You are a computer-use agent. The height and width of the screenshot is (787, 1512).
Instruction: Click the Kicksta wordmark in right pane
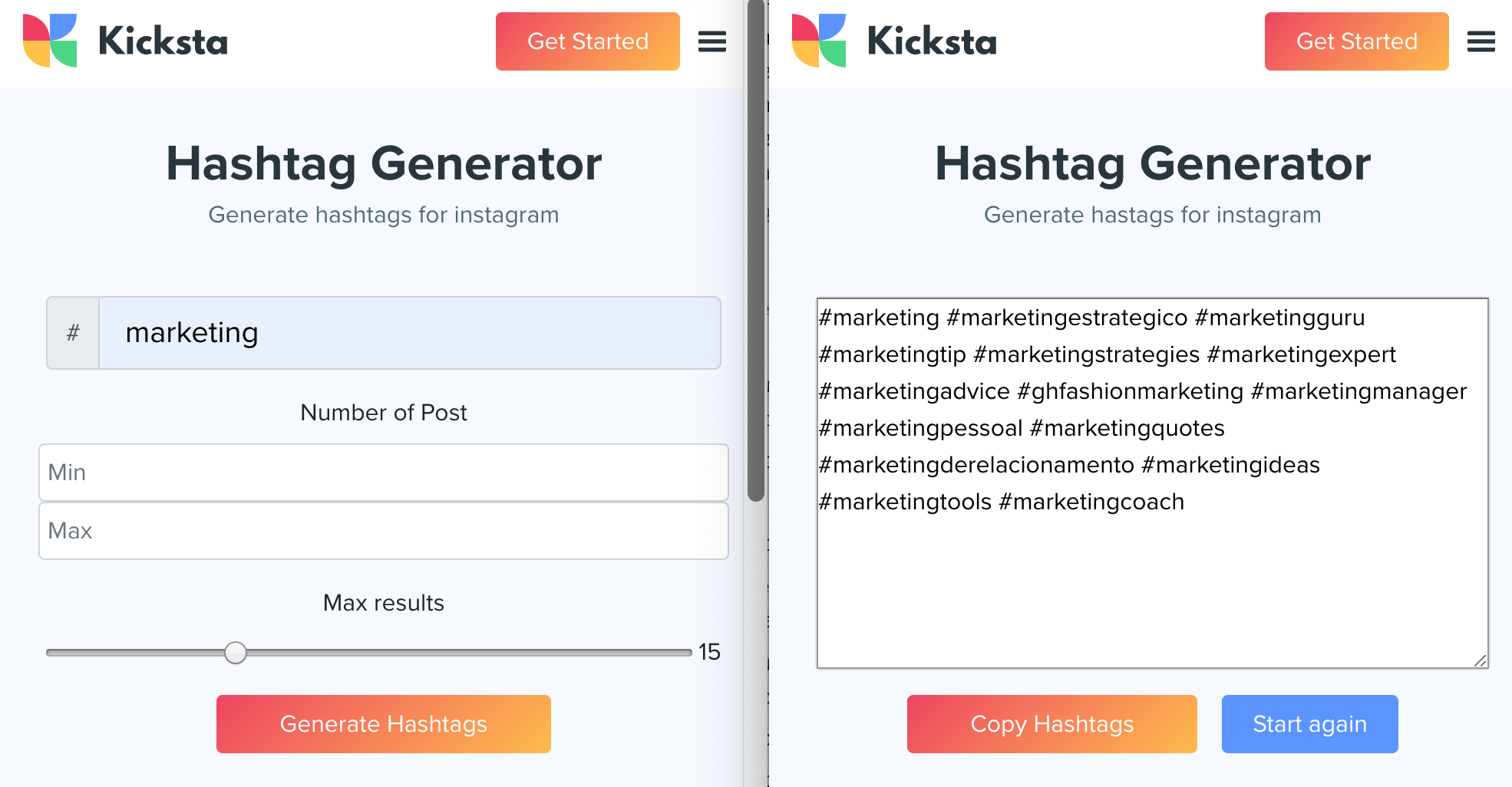(x=932, y=41)
